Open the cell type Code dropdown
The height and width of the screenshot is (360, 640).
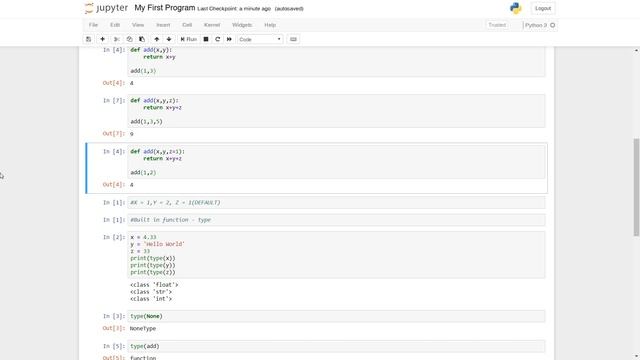260,39
